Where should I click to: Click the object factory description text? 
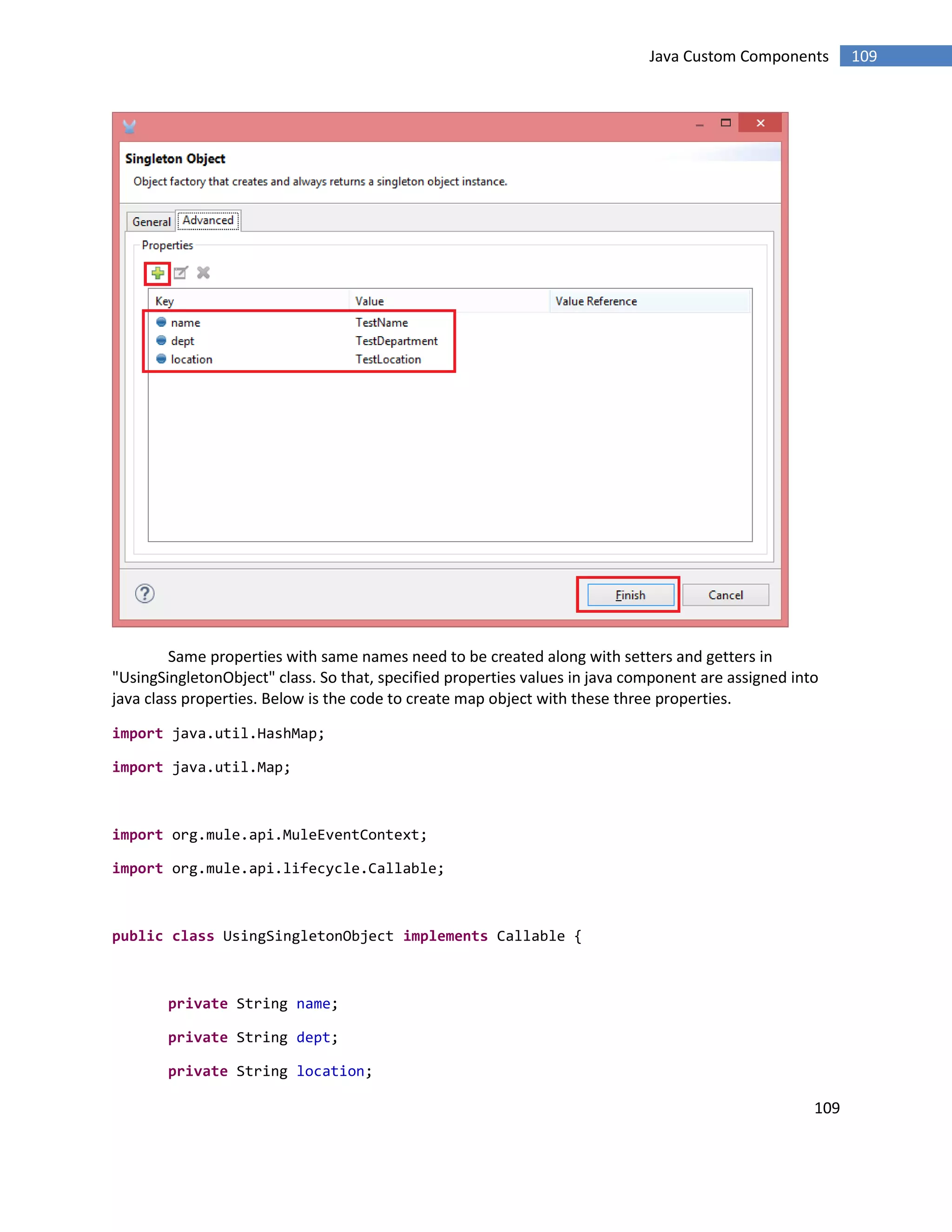tap(320, 182)
